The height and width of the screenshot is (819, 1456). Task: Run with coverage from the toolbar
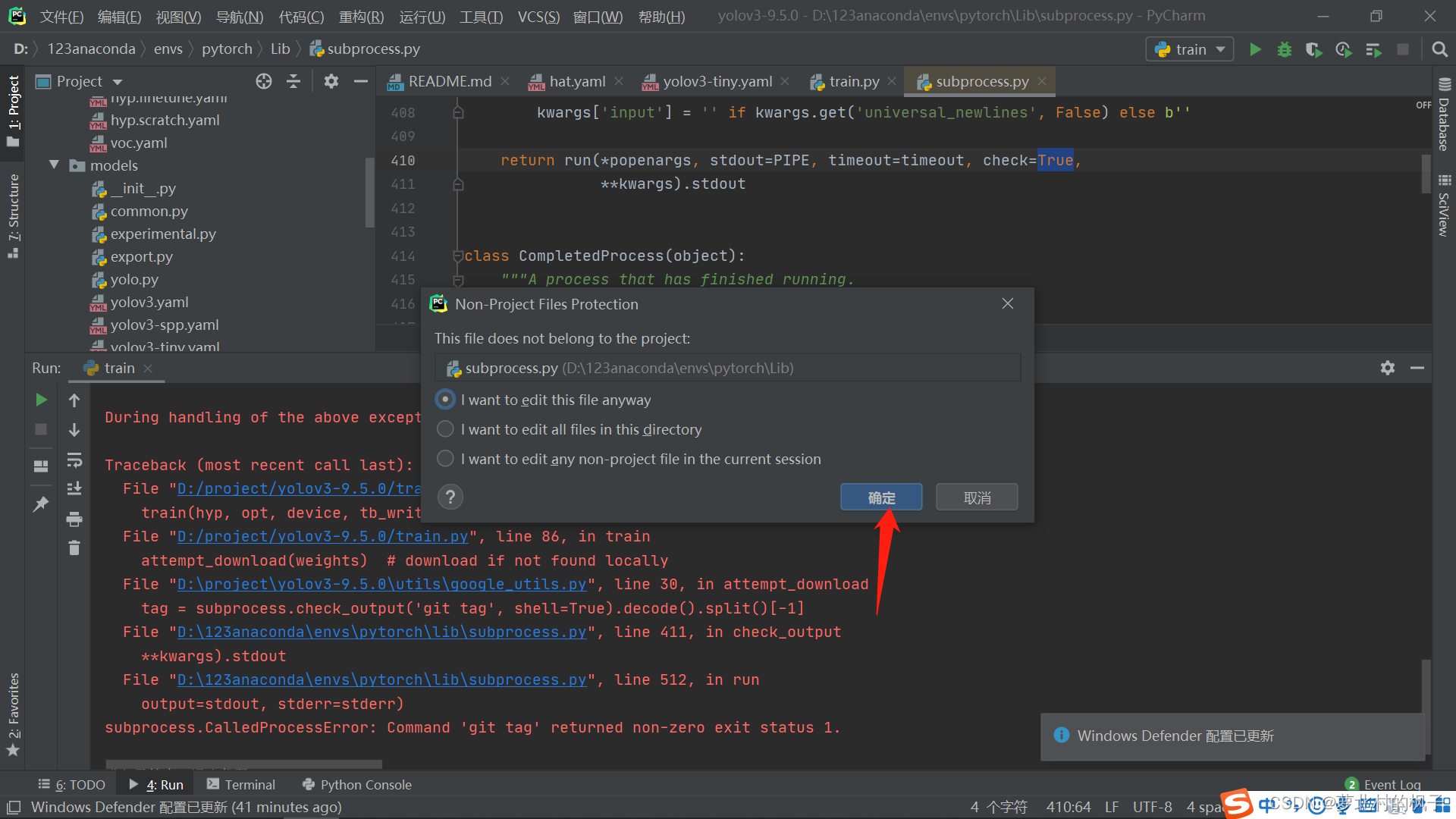pos(1313,49)
